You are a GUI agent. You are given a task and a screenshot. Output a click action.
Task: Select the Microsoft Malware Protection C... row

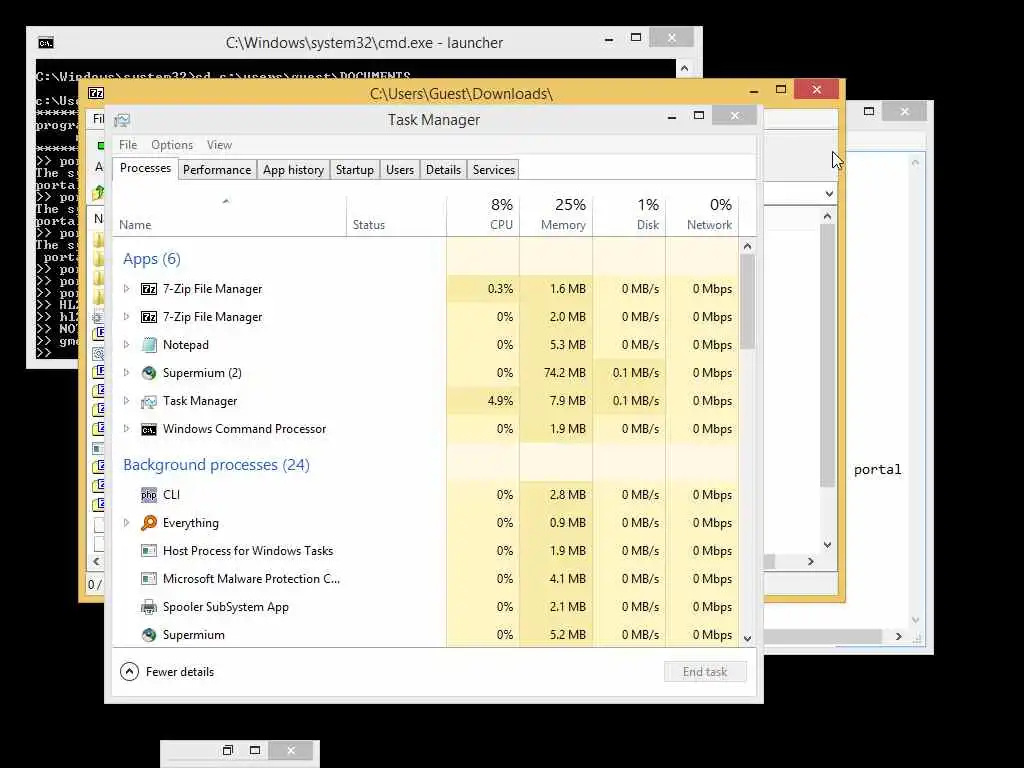click(426, 579)
